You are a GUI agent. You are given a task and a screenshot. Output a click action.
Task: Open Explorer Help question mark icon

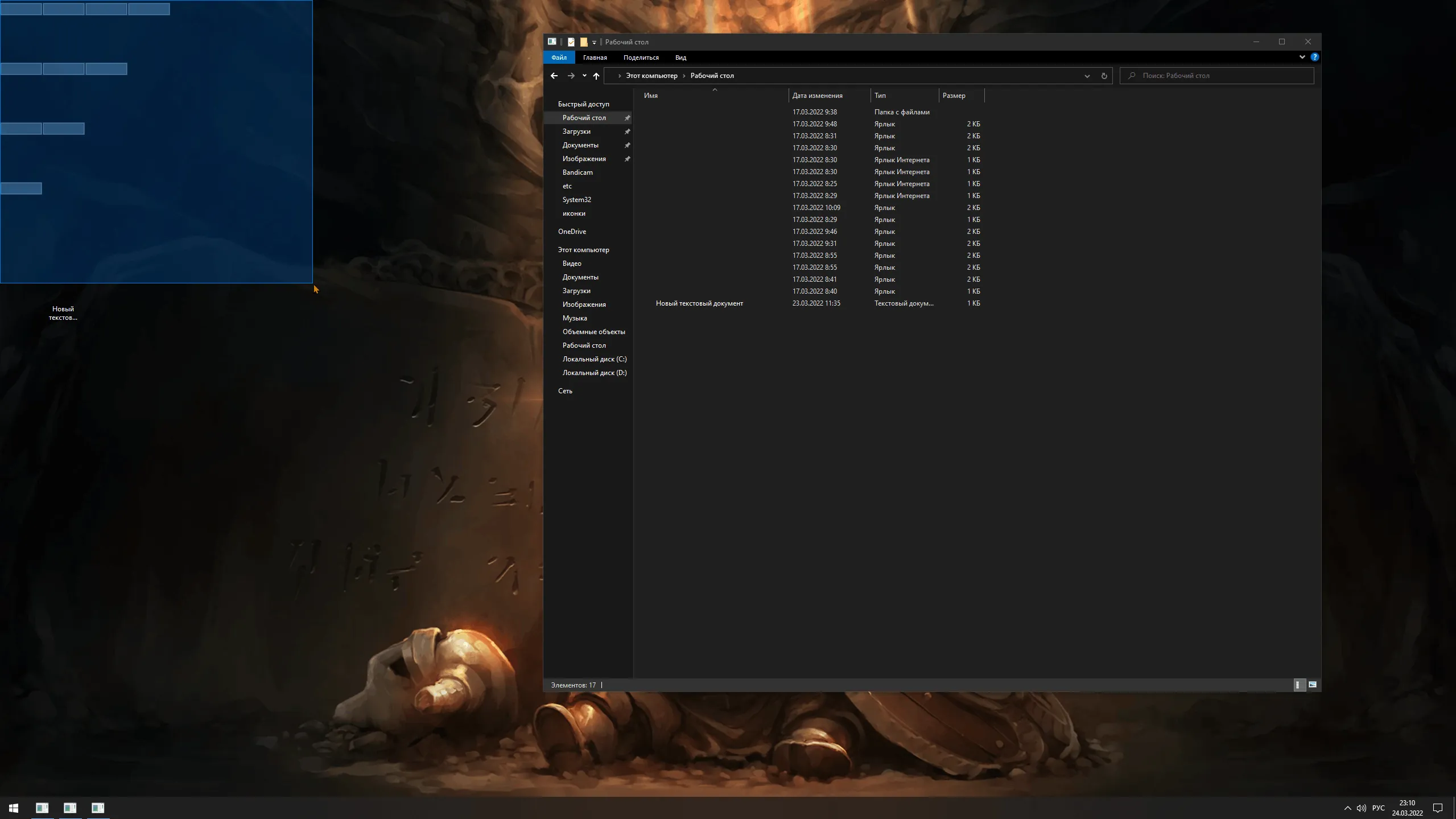pyautogui.click(x=1314, y=57)
